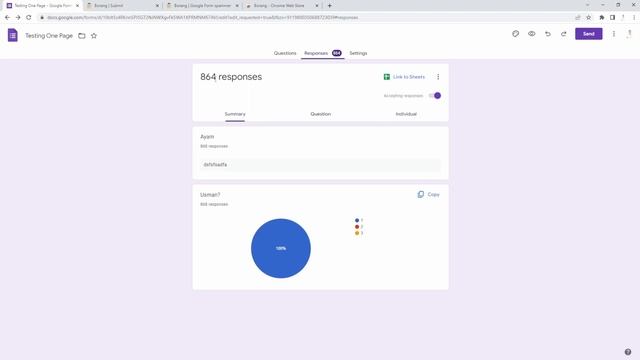
Task: Select the Summary sub-tab
Action: [x=235, y=114]
